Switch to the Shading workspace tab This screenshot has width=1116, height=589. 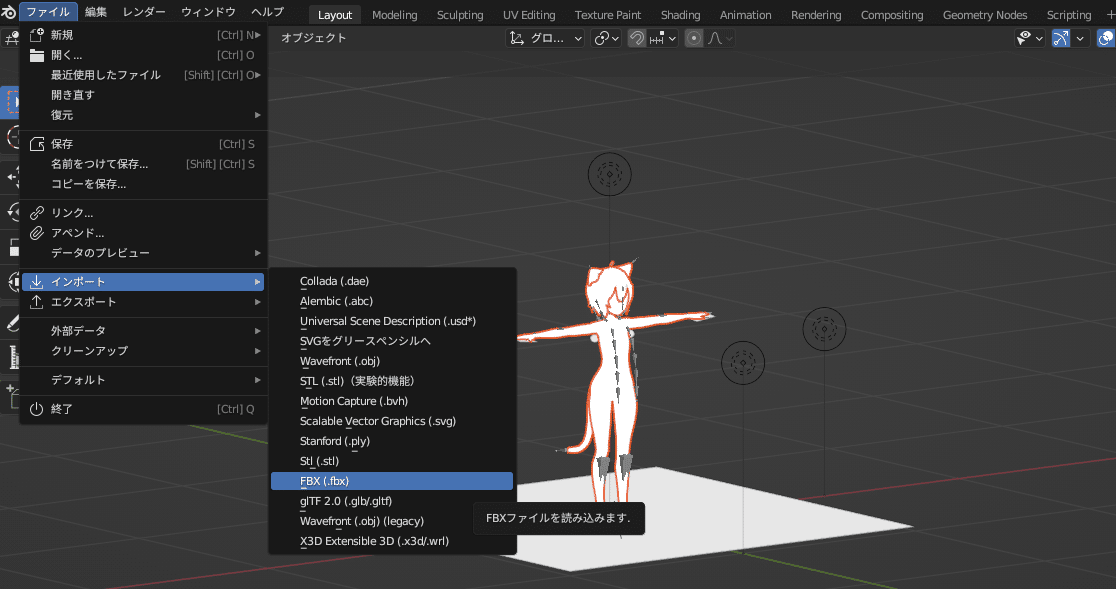(x=680, y=15)
